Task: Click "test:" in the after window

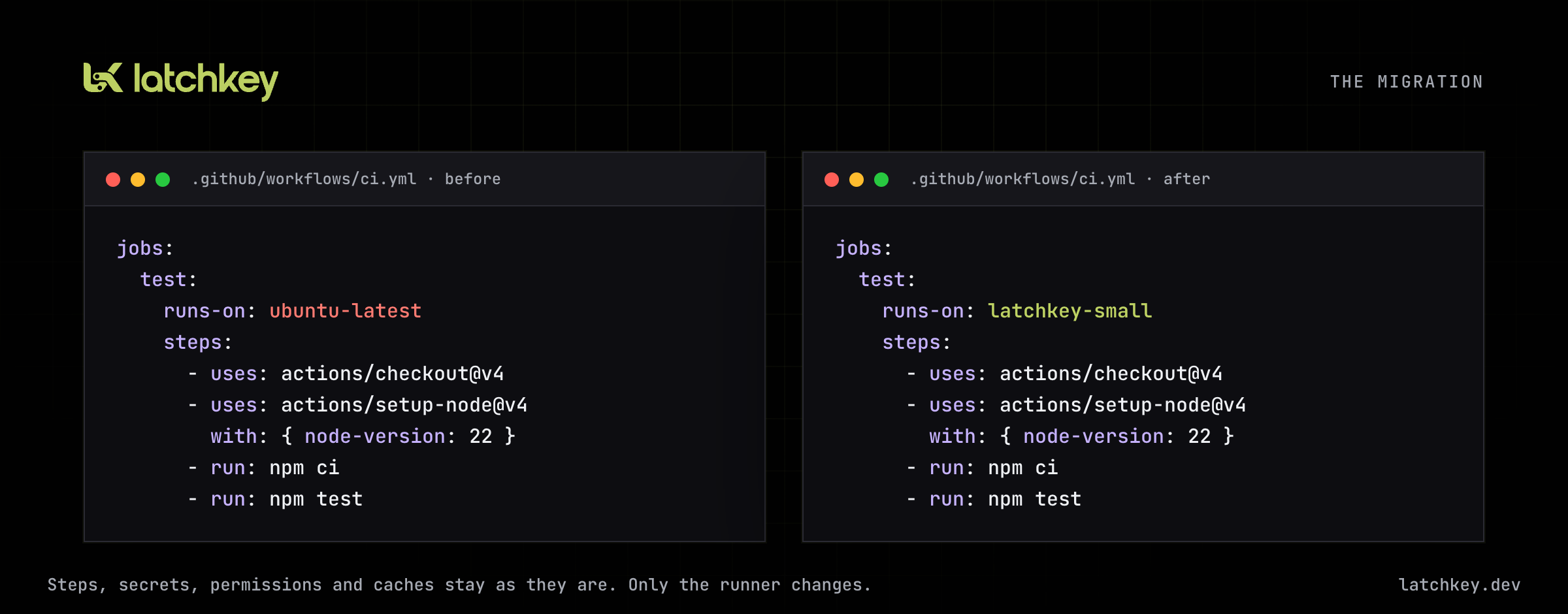Action: point(887,280)
